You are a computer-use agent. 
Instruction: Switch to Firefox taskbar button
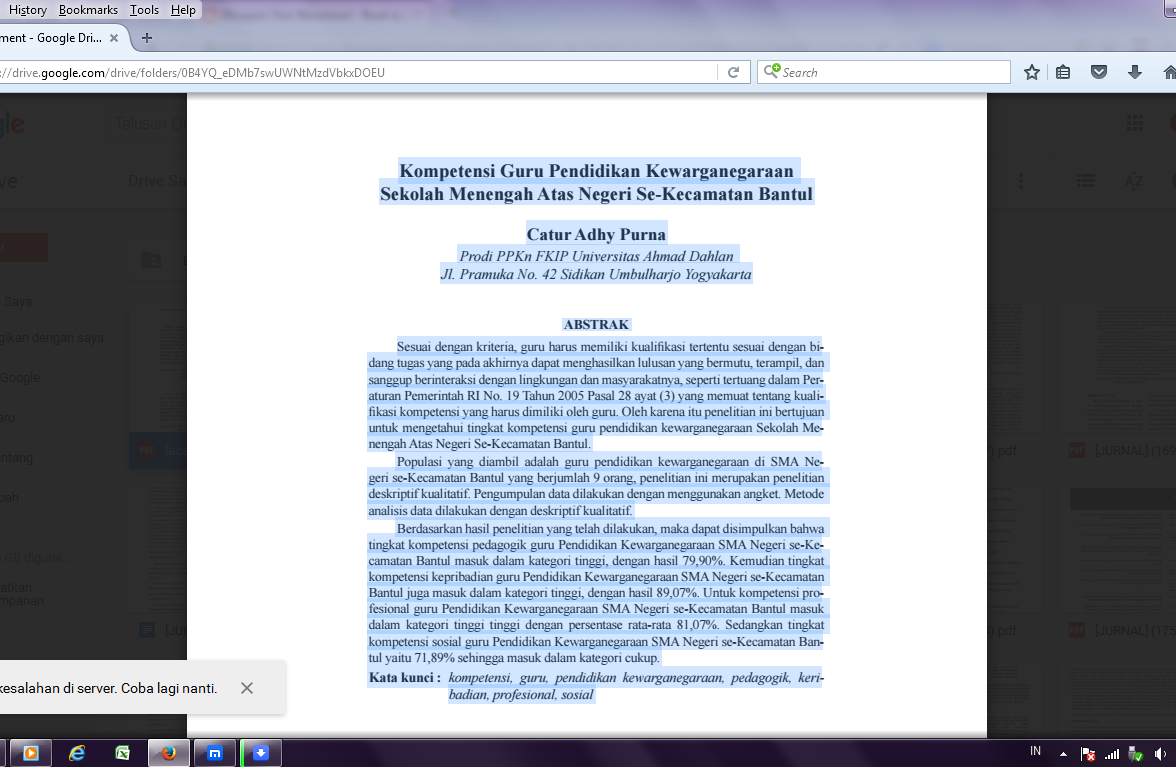coord(169,753)
